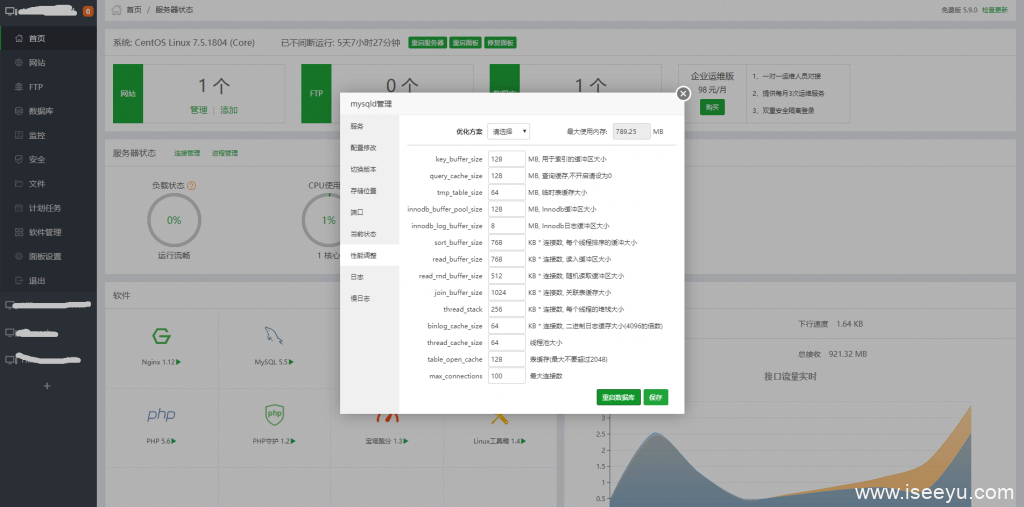Image resolution: width=1024 pixels, height=507 pixels.
Task: Open the 监控 monitoring item in sidebar
Action: coord(48,135)
